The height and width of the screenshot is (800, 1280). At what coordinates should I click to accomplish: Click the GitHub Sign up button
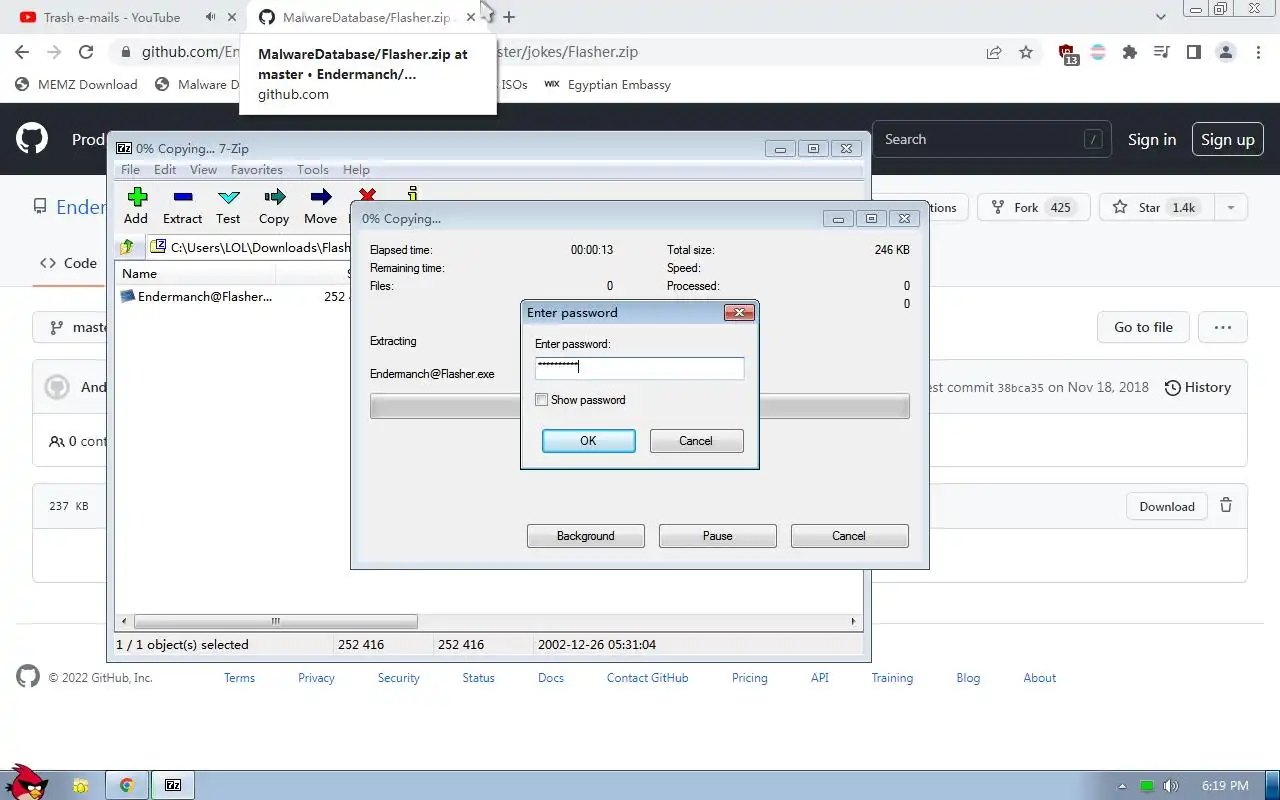point(1228,140)
